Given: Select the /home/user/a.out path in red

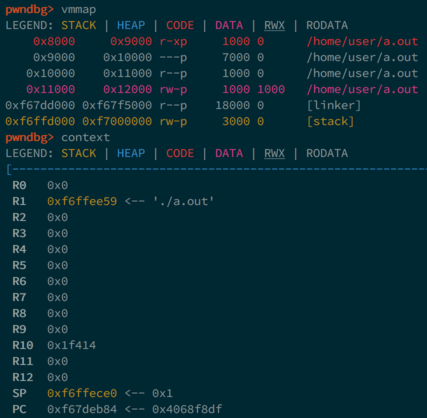Looking at the screenshot, I should [x=362, y=41].
